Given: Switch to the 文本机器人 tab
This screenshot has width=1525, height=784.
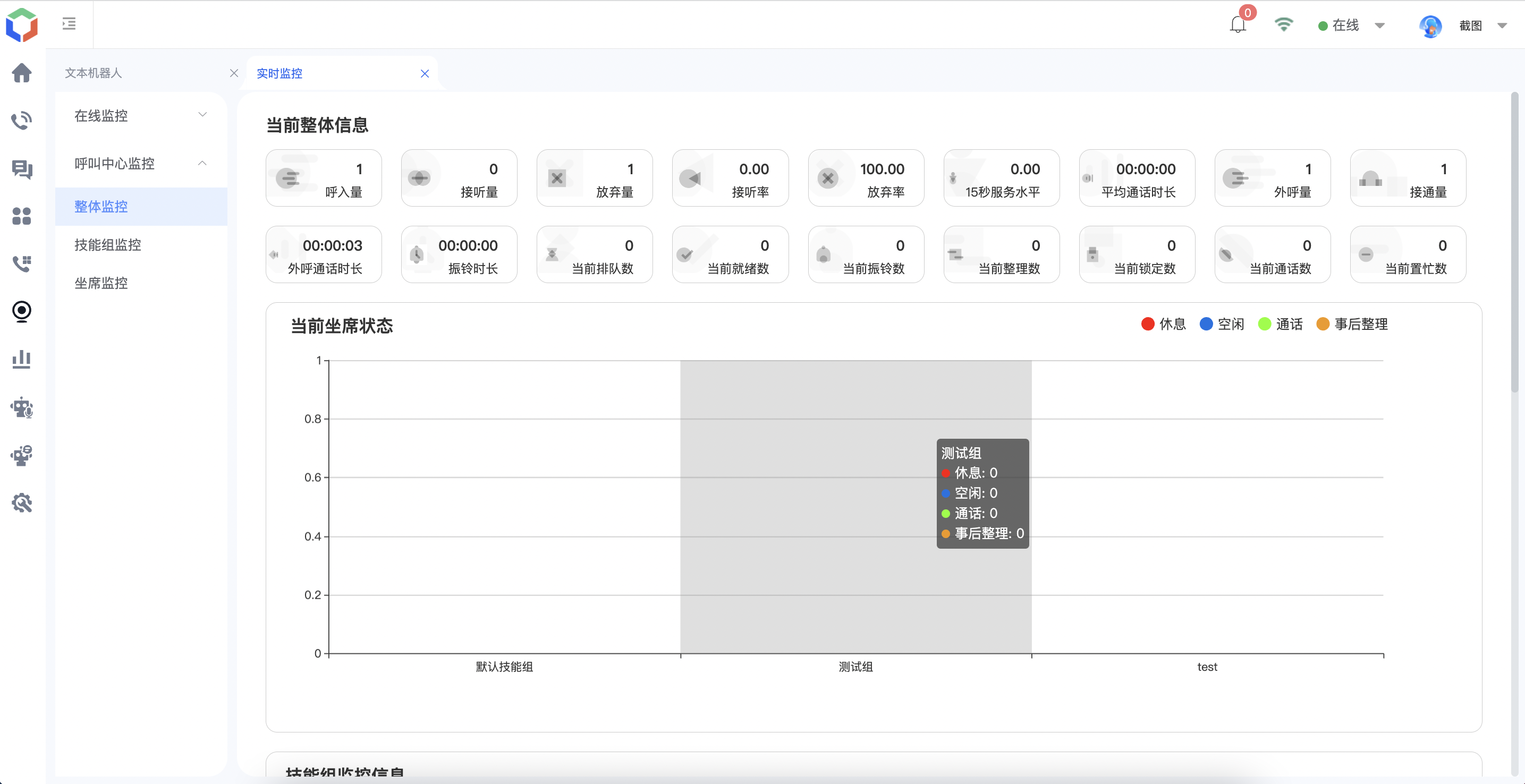Looking at the screenshot, I should pyautogui.click(x=93, y=73).
